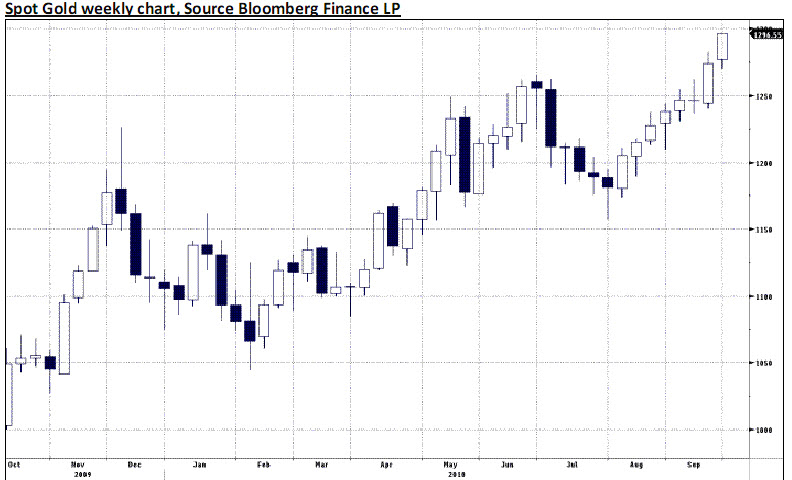Click the Apr month label
This screenshot has width=792, height=480.
pos(386,464)
